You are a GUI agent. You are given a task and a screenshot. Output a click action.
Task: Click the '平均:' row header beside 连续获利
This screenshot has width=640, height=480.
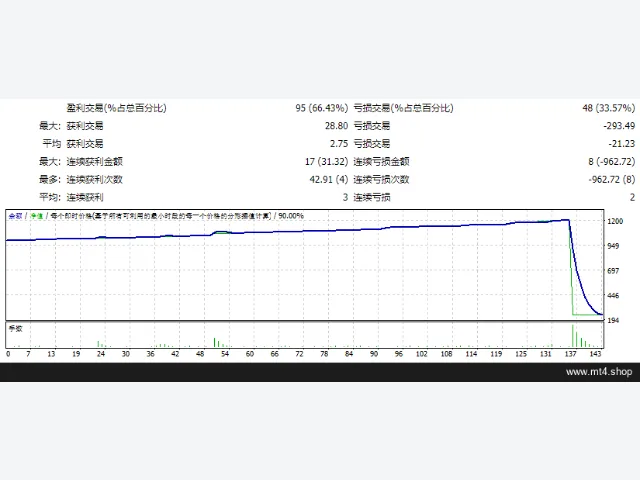(50, 198)
